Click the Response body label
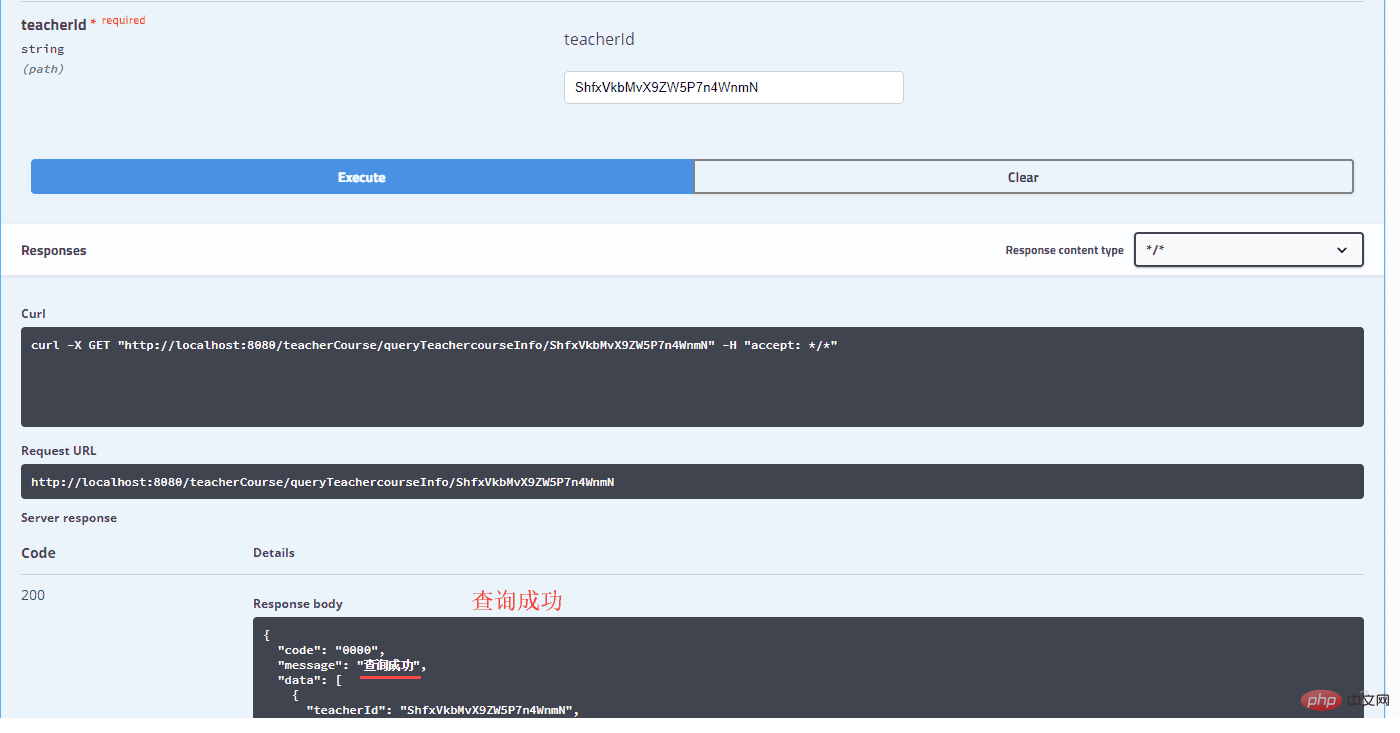 [298, 604]
